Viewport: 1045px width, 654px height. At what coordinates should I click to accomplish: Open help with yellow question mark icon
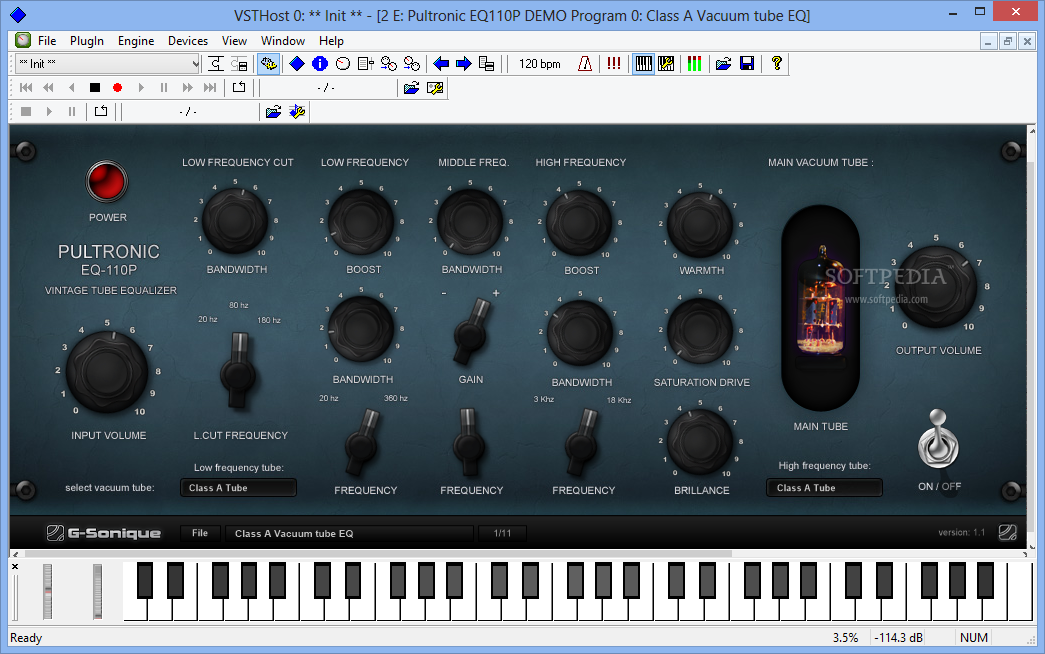pyautogui.click(x=776, y=64)
